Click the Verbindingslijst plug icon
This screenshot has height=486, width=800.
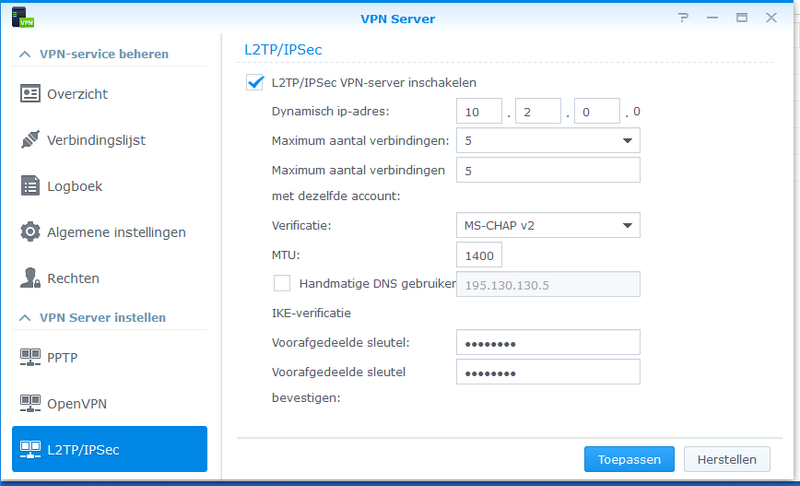[30, 140]
